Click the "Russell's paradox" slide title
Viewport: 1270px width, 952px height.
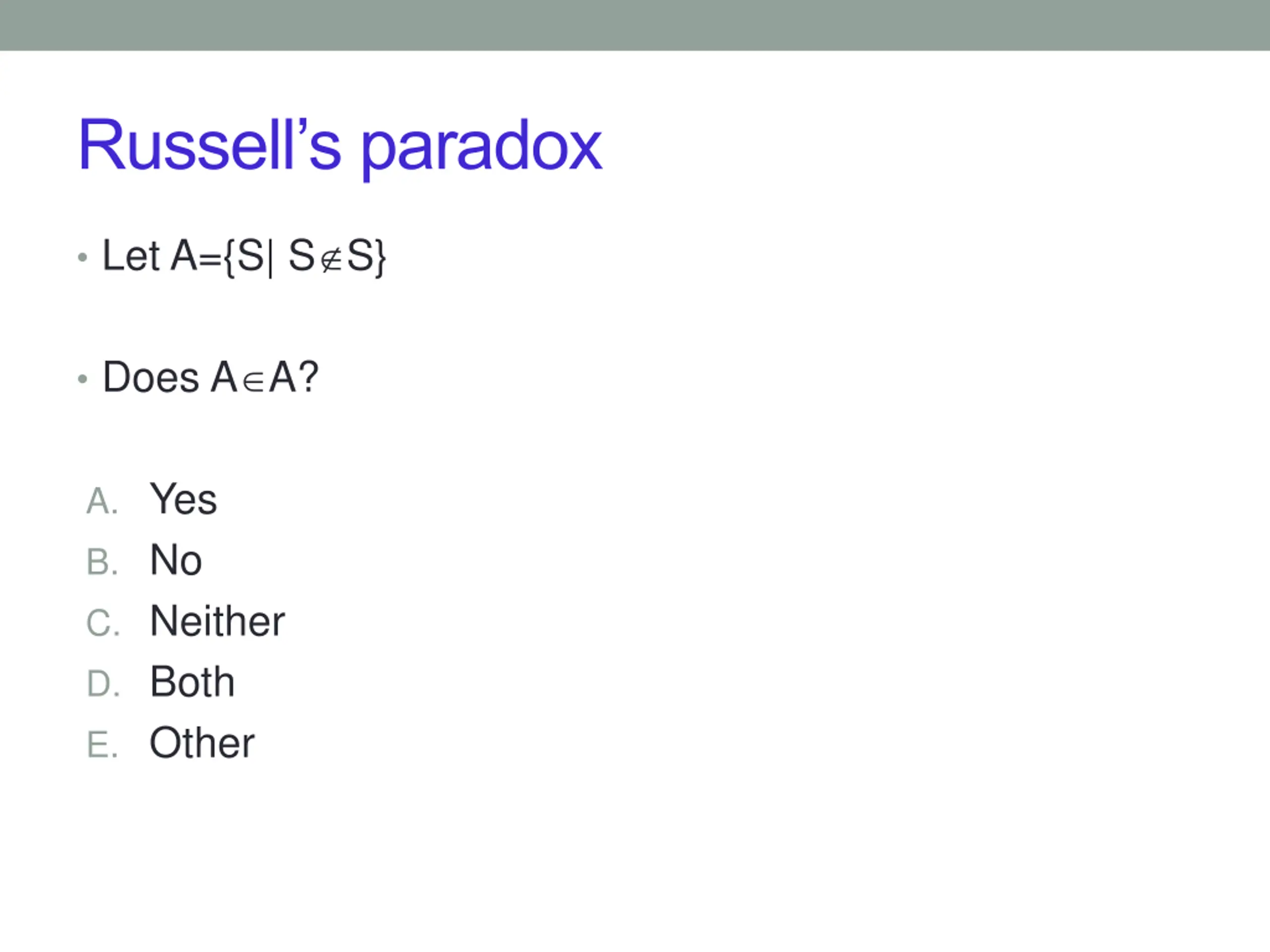tap(340, 147)
